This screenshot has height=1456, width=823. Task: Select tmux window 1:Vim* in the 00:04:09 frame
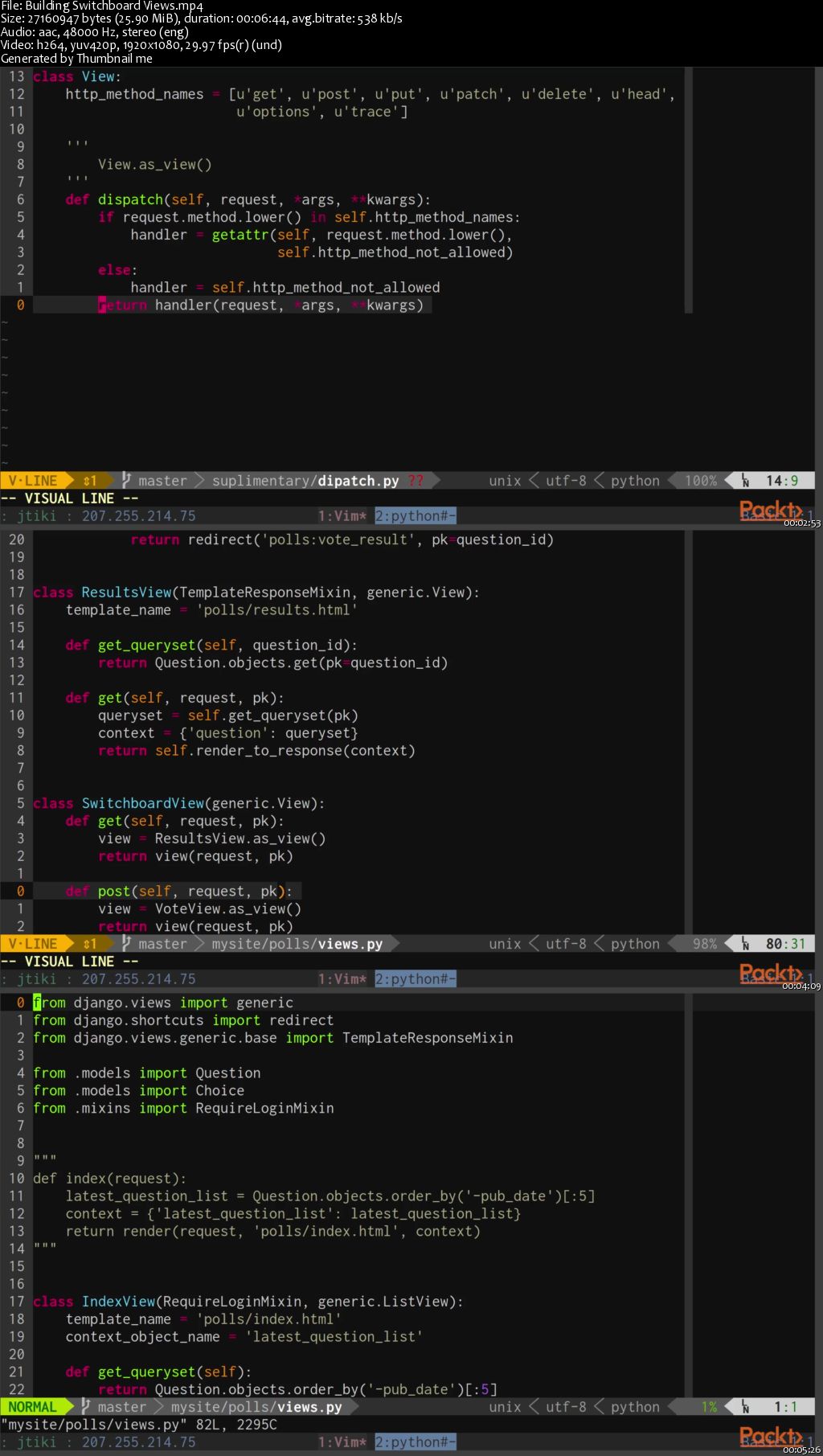(x=342, y=979)
